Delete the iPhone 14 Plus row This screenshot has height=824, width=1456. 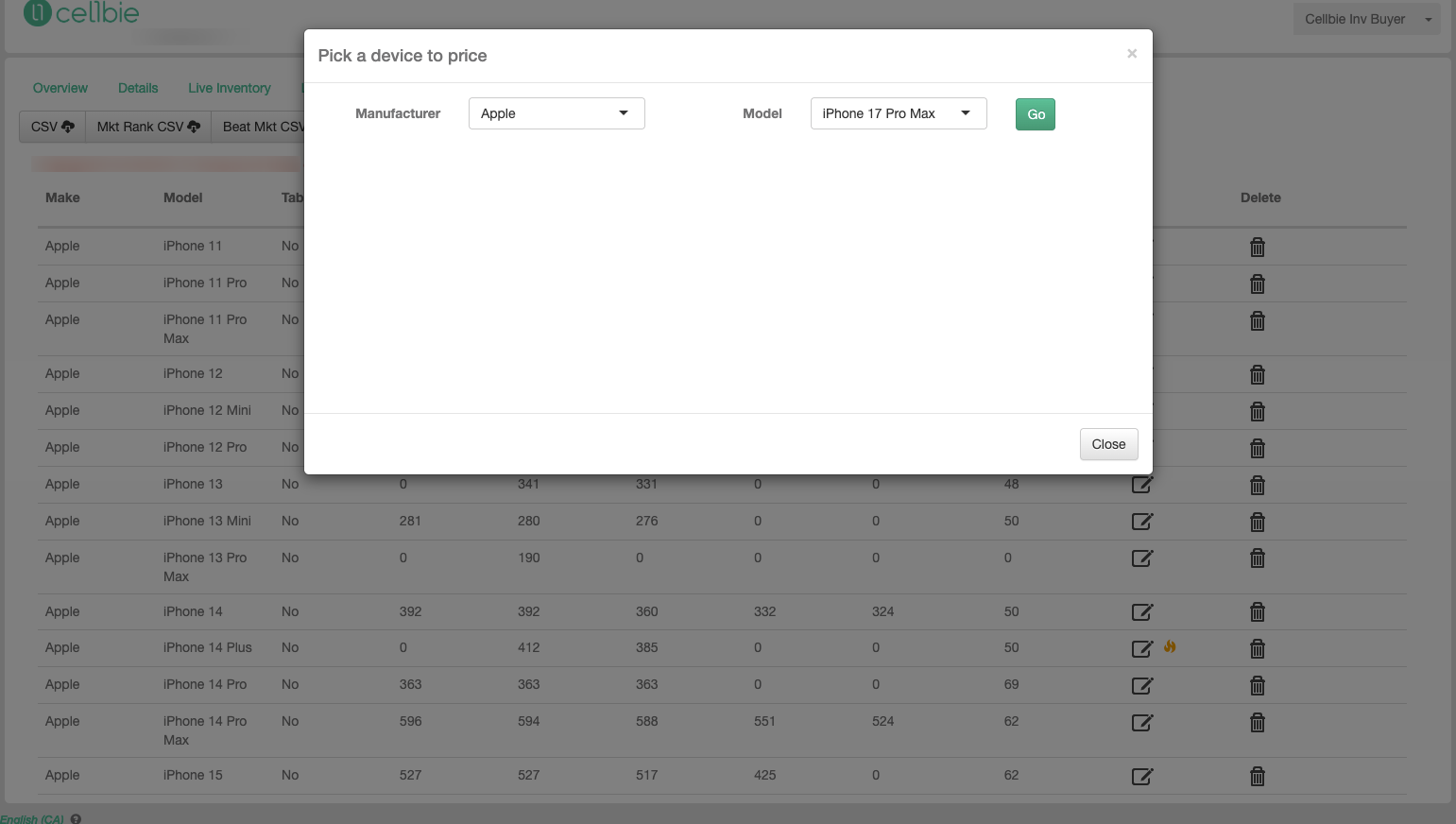(x=1257, y=648)
